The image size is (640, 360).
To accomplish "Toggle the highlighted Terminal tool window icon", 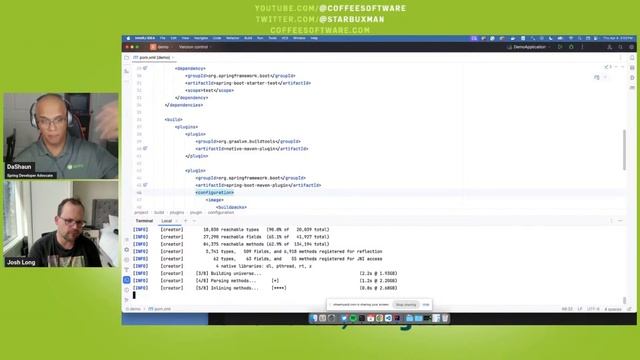I will tap(127, 280).
